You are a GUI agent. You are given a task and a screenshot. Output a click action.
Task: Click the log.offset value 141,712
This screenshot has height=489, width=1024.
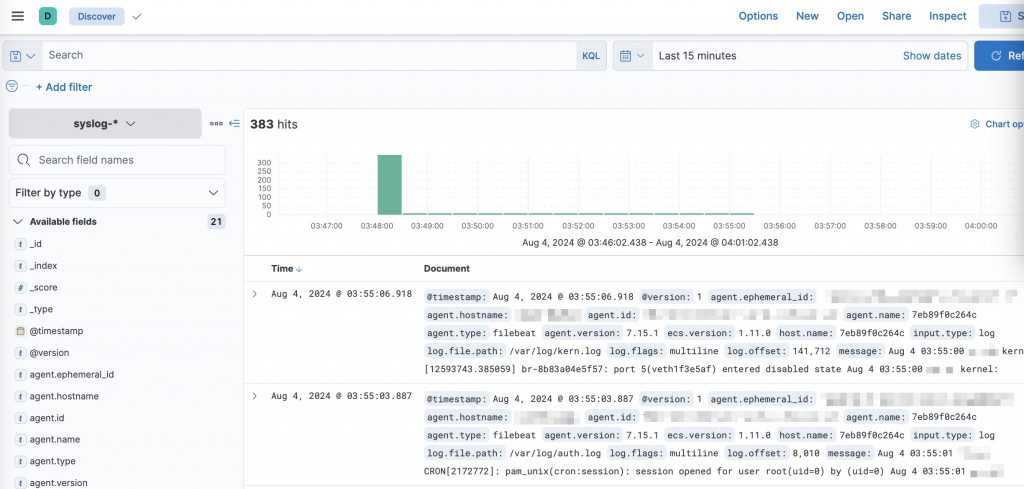(812, 351)
